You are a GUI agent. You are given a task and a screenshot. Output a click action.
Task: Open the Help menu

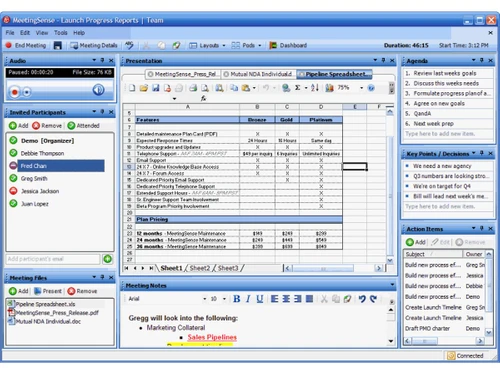(x=79, y=33)
